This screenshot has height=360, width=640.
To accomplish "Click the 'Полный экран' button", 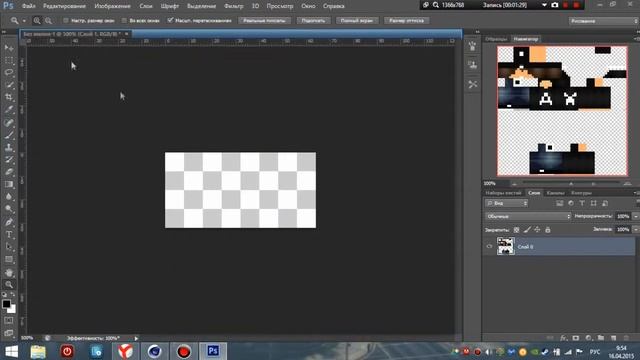I will (x=357, y=20).
